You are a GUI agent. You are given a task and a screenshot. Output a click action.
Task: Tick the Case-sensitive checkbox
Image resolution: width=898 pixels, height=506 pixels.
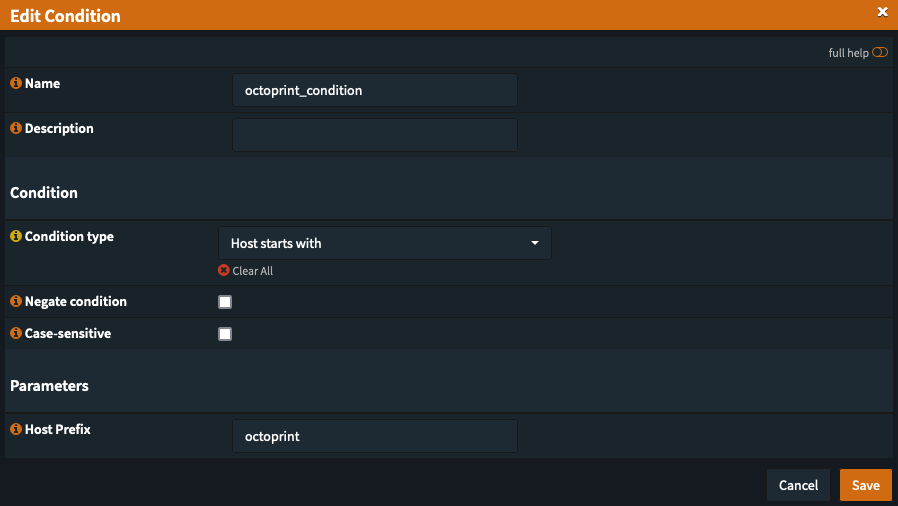click(x=225, y=334)
